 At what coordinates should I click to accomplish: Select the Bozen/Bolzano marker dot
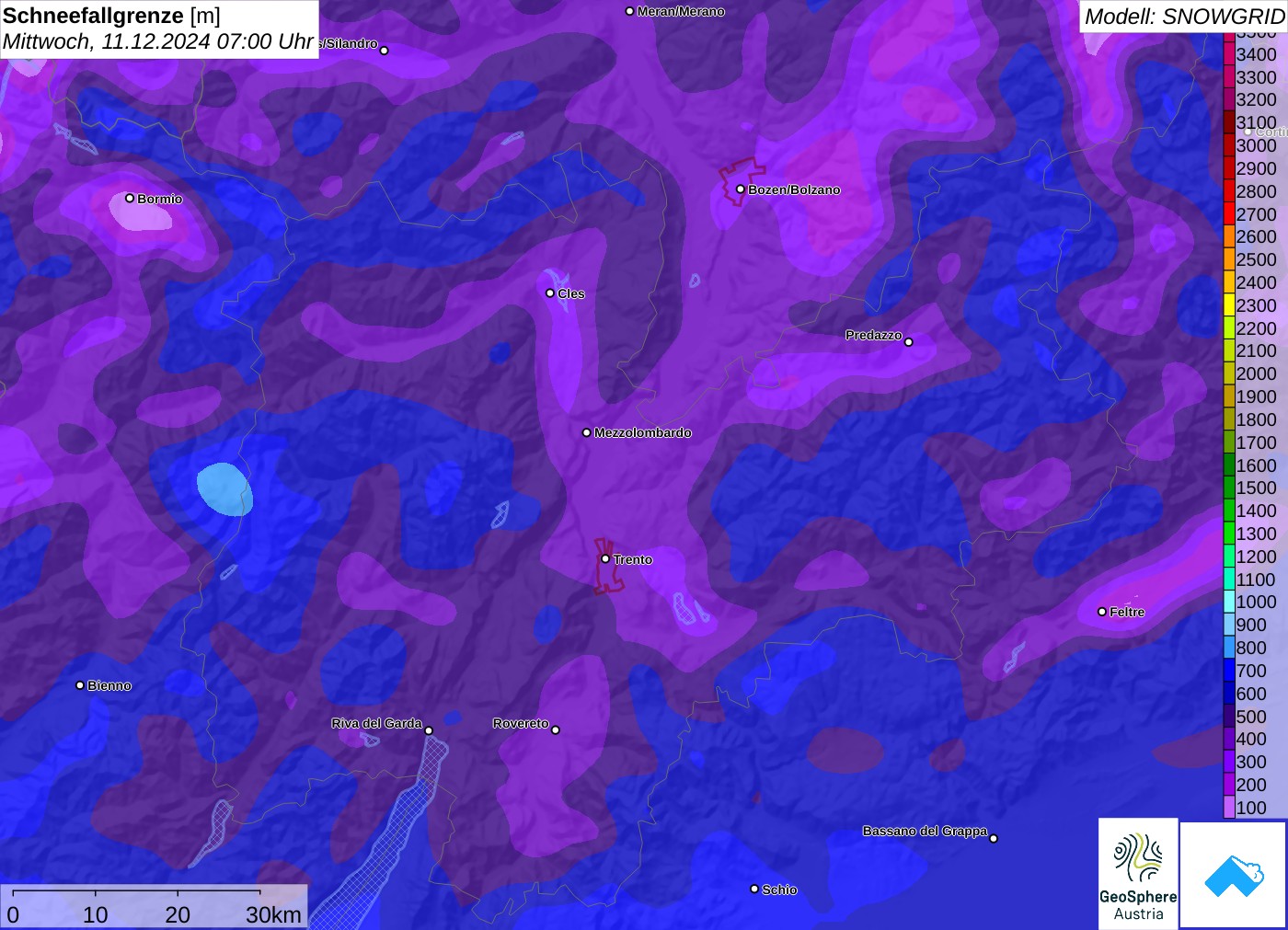(740, 189)
